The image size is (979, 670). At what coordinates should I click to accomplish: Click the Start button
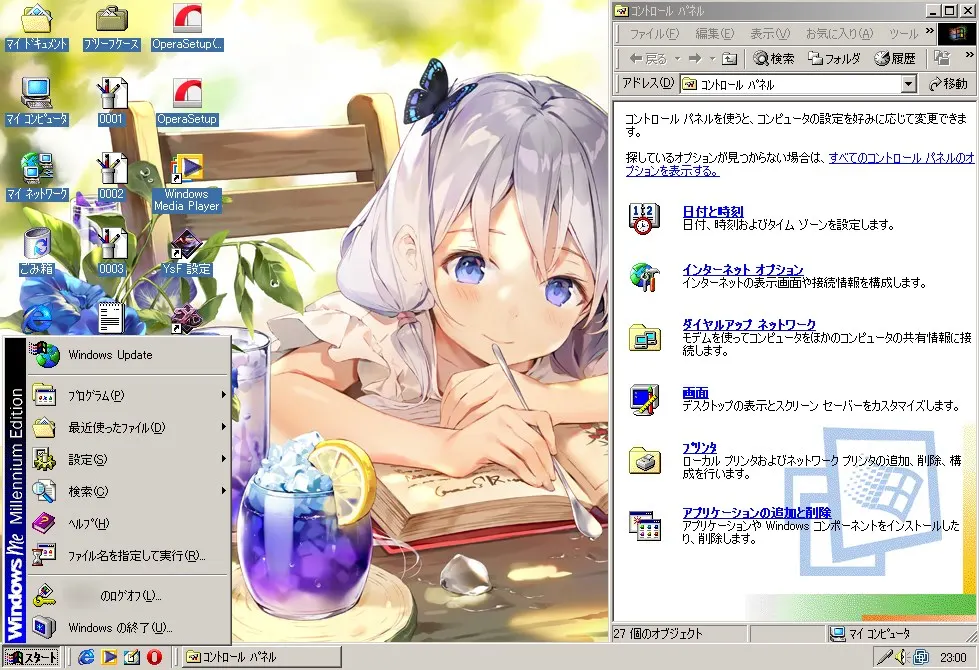click(32, 657)
